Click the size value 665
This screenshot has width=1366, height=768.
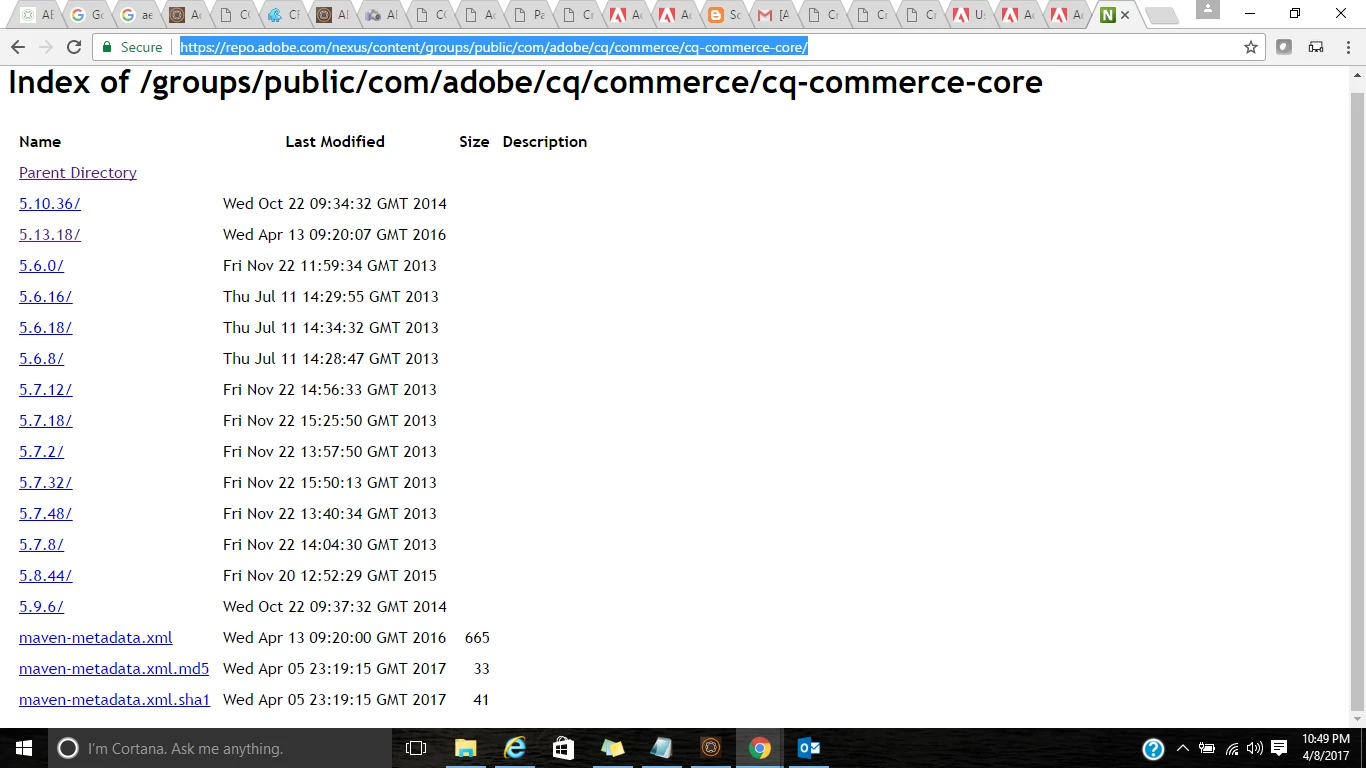[x=477, y=638]
